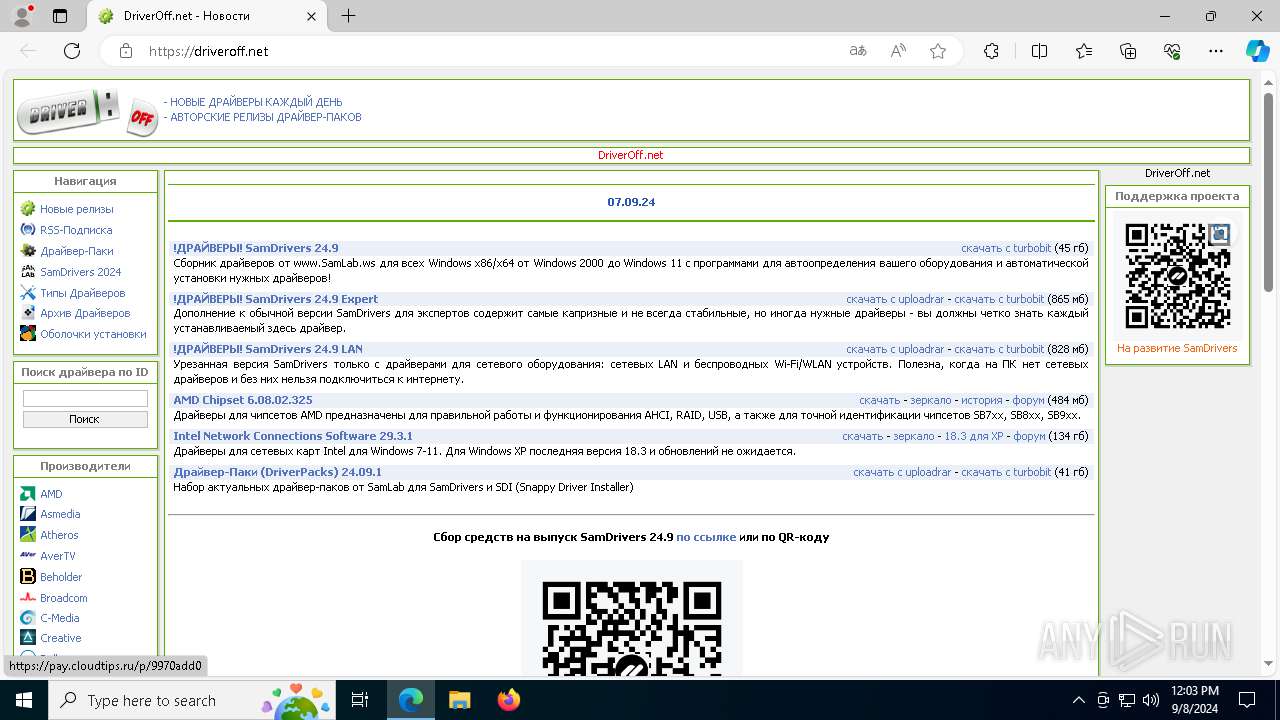
Task: Click the Архив Драйверов sidebar icon
Action: pos(28,313)
